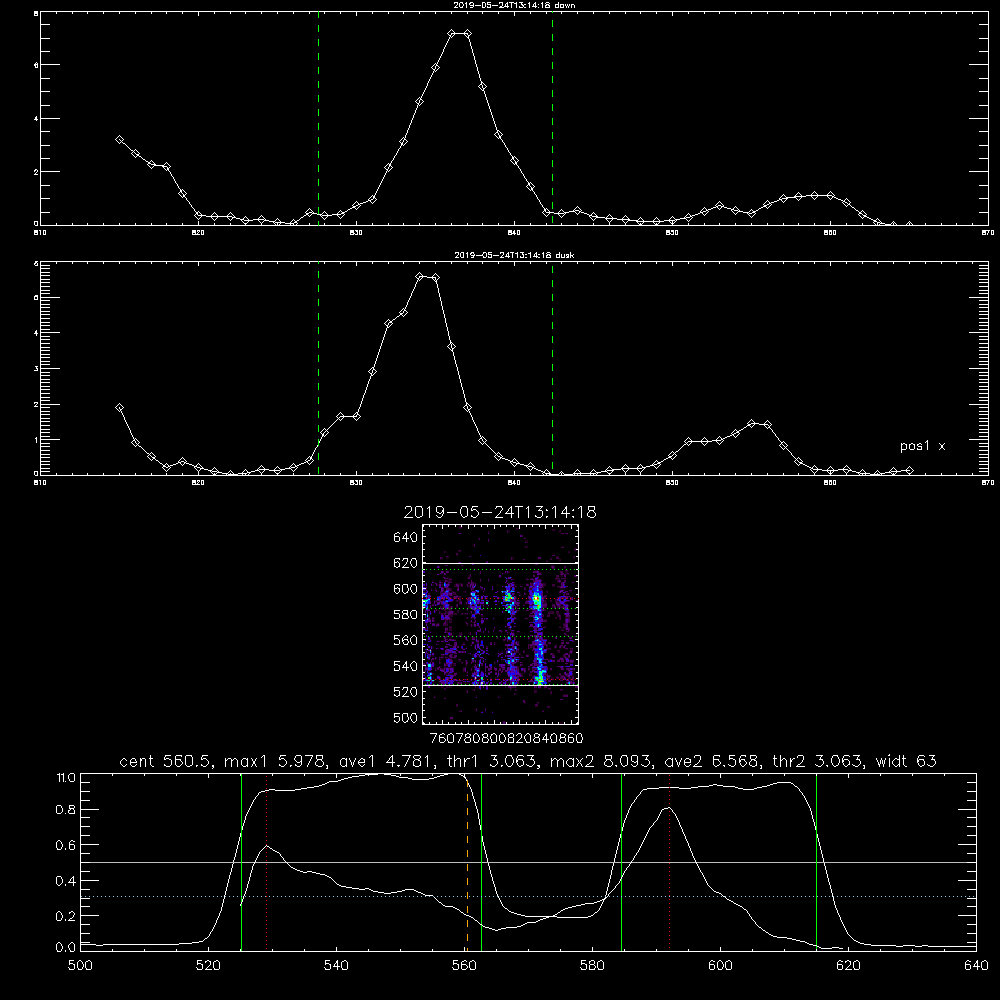Click the 'ave2 6.568' value in stats header
The image size is (1000, 1000).
[711, 761]
